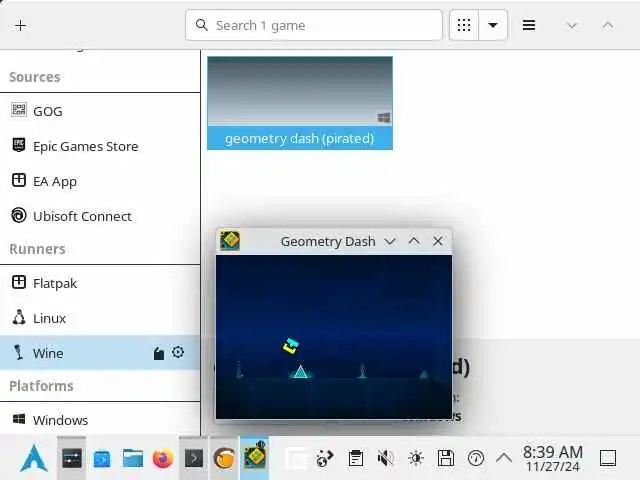Minimize the Geometry Dash window
Screen dimensions: 640x480
tap(390, 241)
